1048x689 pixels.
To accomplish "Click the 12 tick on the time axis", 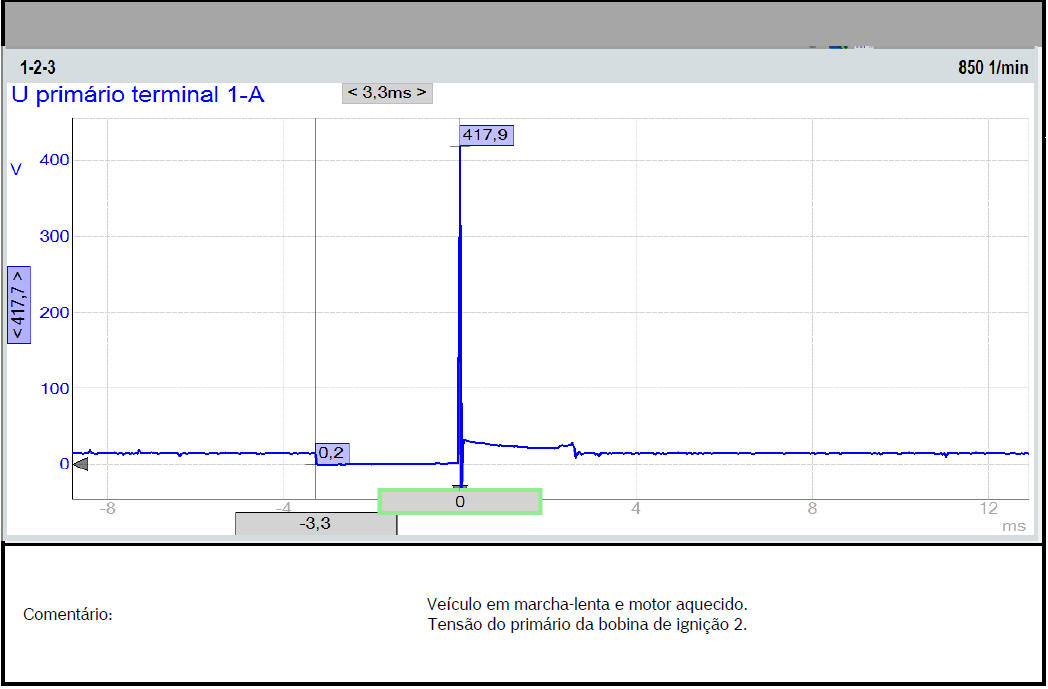I will tap(988, 507).
